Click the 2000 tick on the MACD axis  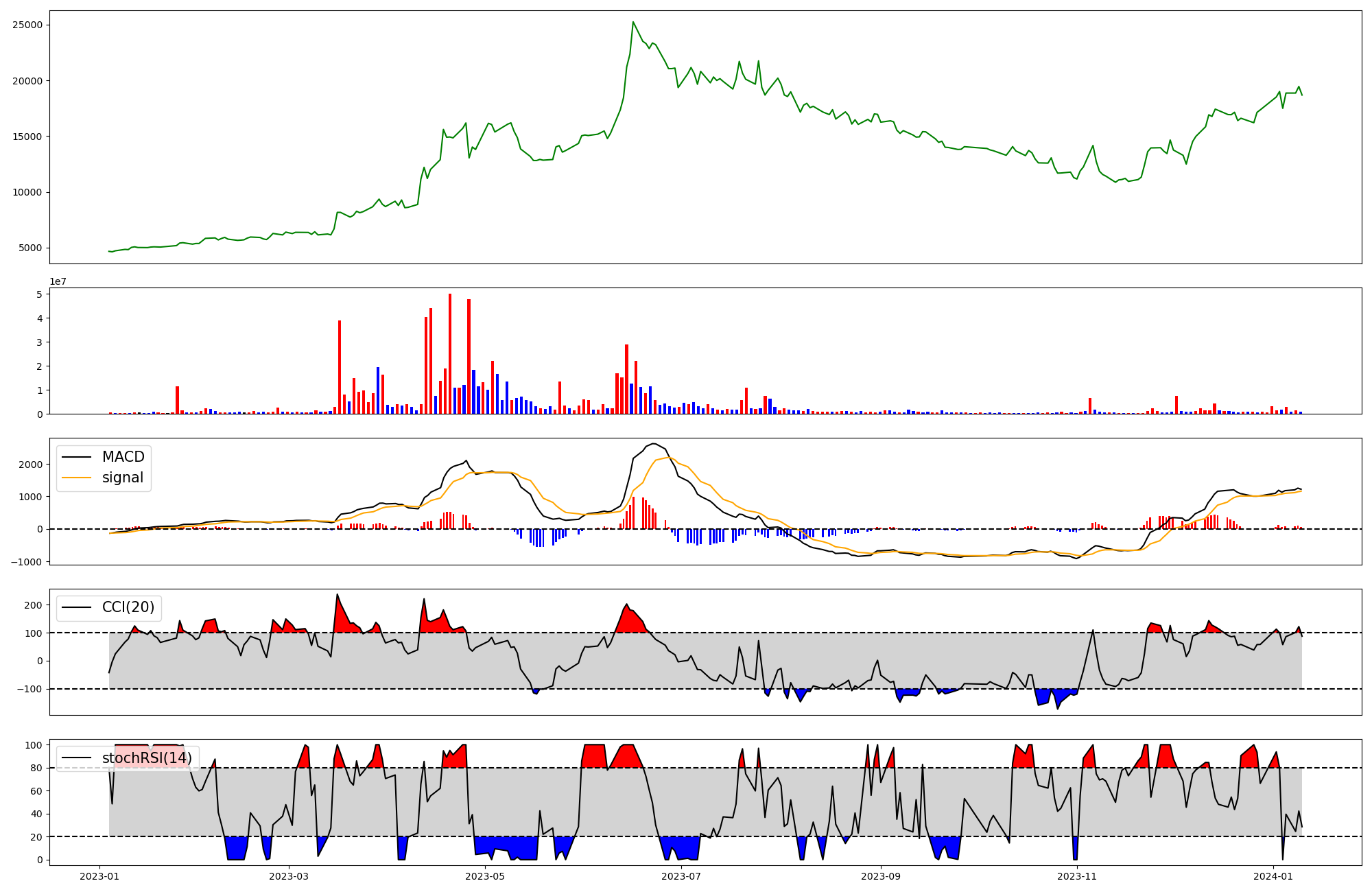(x=31, y=465)
